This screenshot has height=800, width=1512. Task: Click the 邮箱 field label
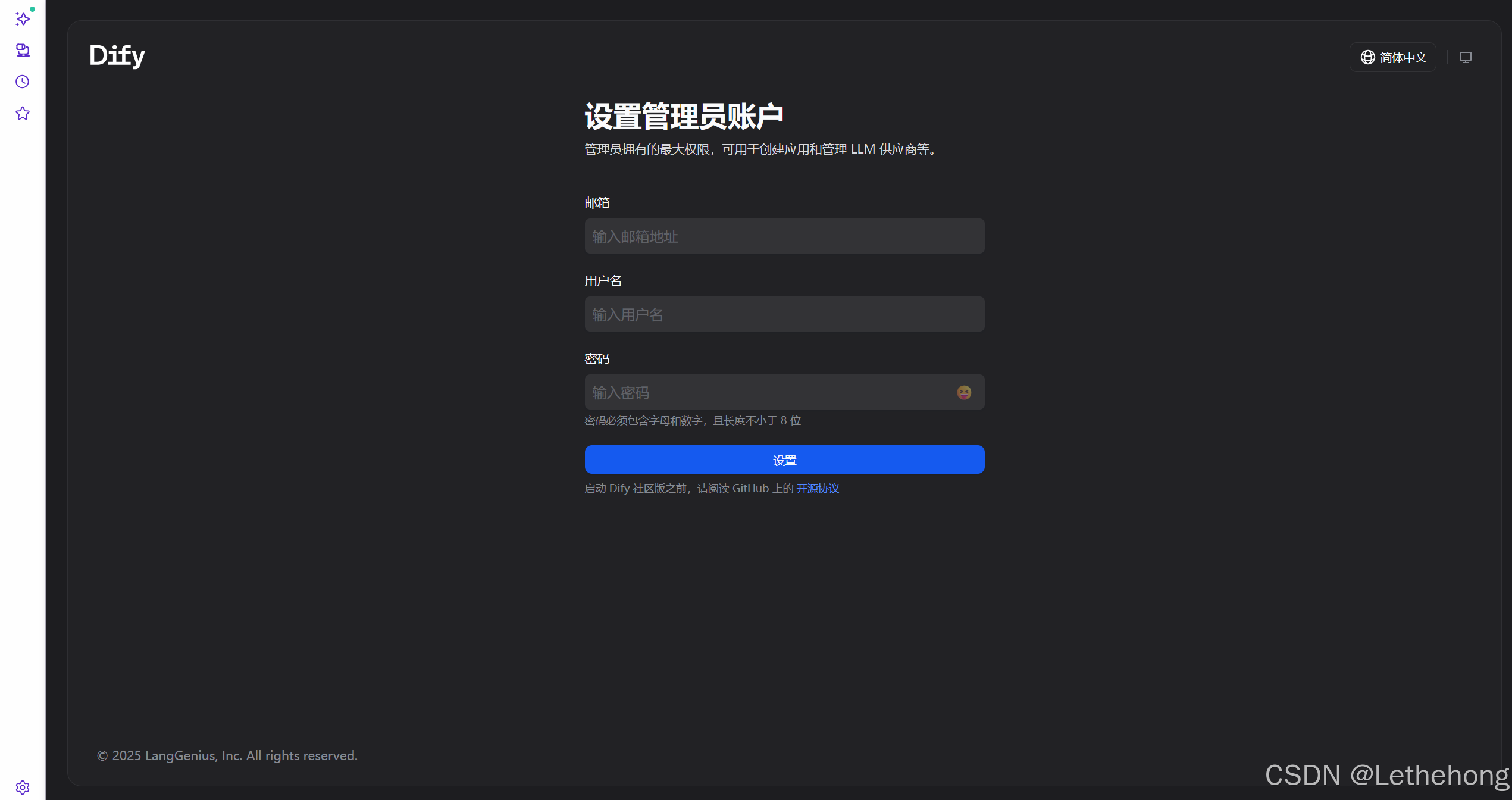pyautogui.click(x=597, y=203)
